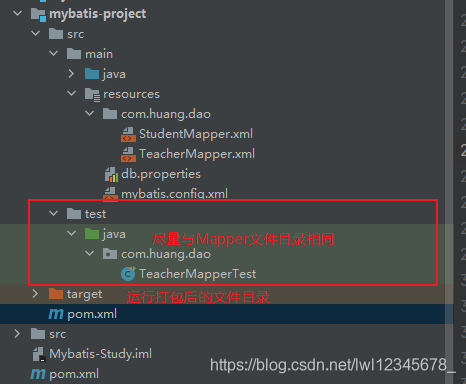The width and height of the screenshot is (466, 384).
Task: Click the TeacherMapper.xml file icon
Action: click(x=128, y=154)
